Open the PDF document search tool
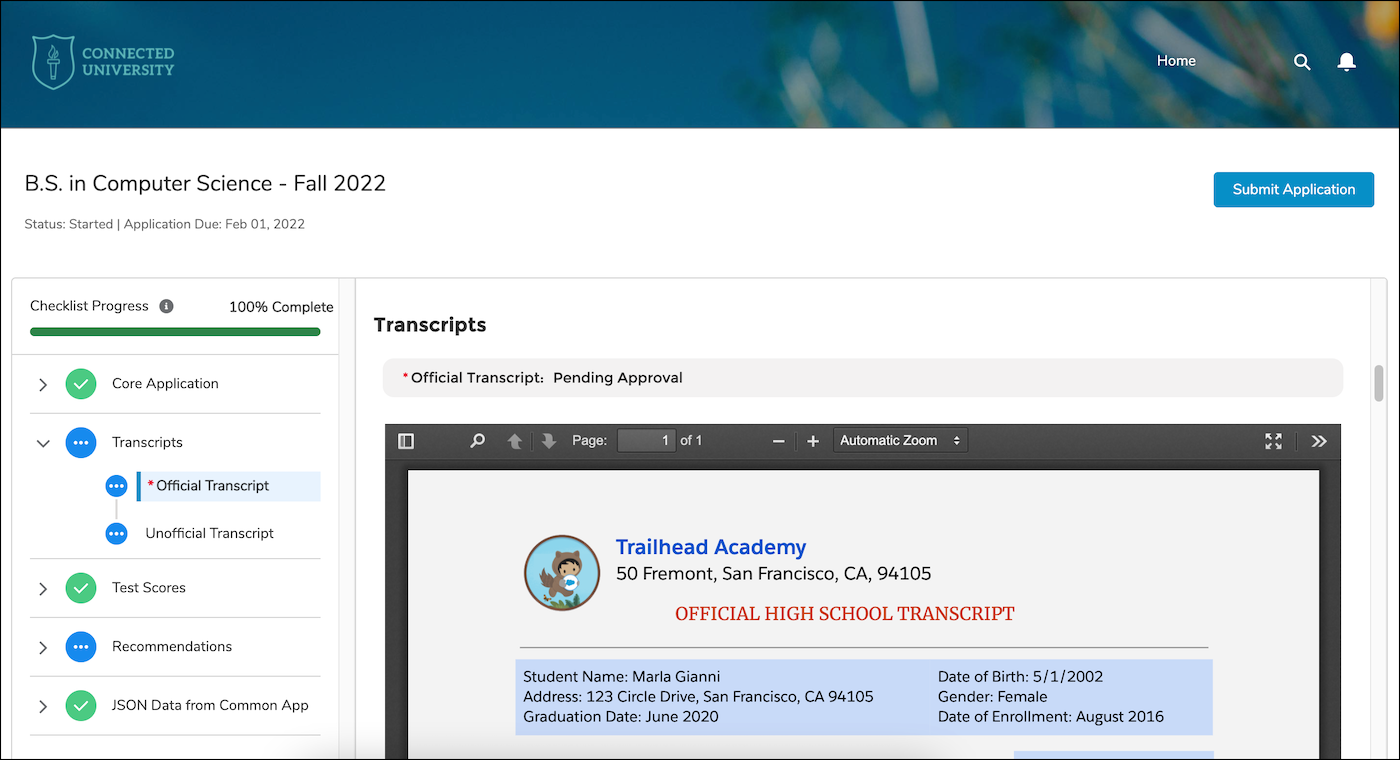The height and width of the screenshot is (760, 1400). pyautogui.click(x=477, y=440)
